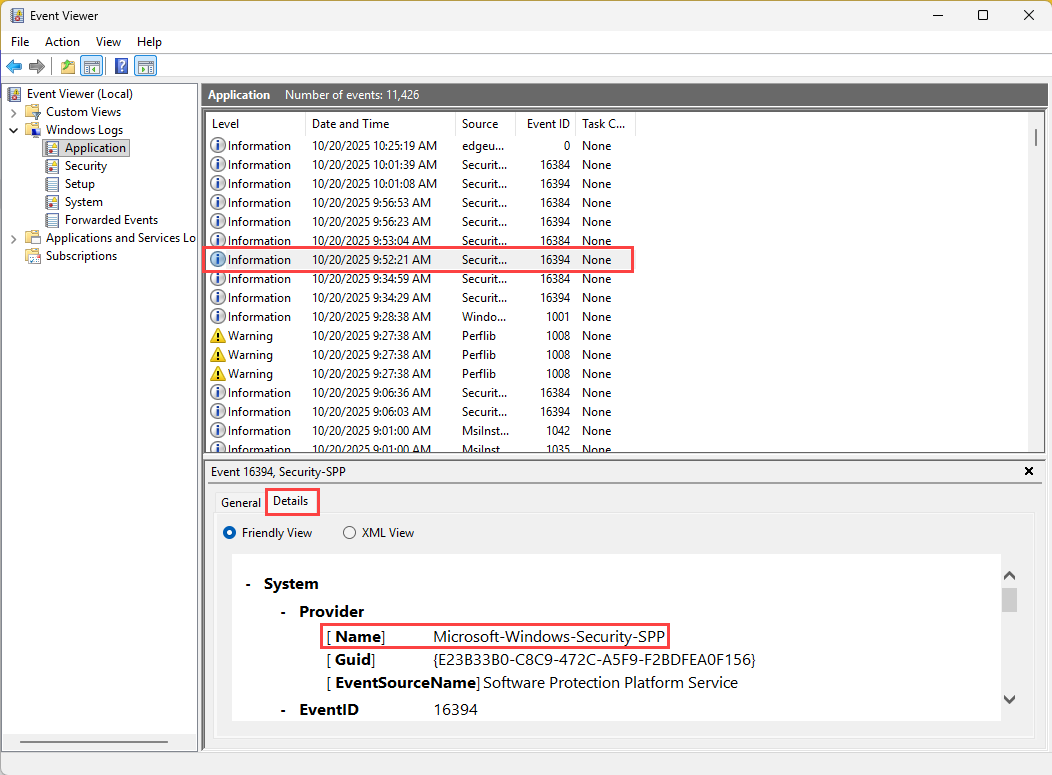Sort events by Event ID column
The height and width of the screenshot is (775, 1052).
pyautogui.click(x=548, y=124)
